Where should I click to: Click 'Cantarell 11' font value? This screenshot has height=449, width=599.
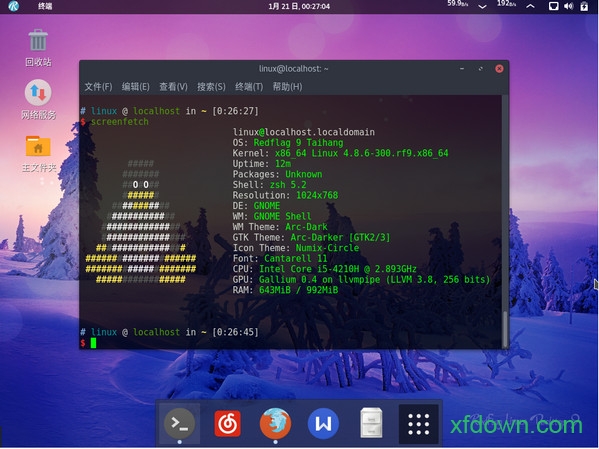[296, 258]
